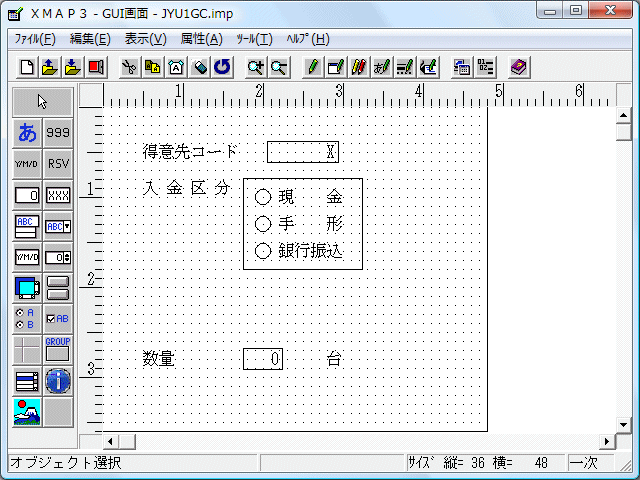Open the 属性(A) menu

[x=202, y=39]
